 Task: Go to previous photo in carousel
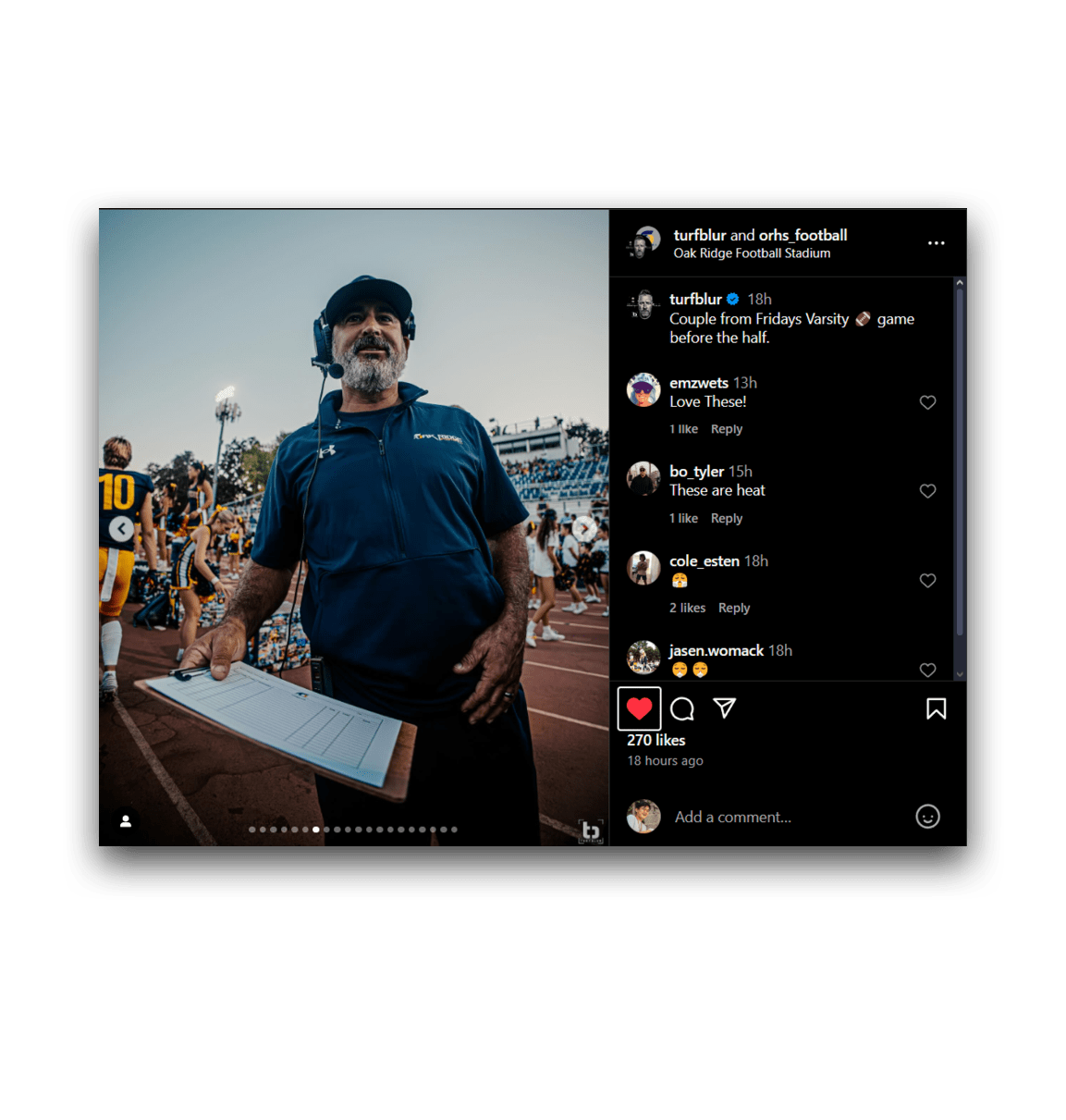coord(121,528)
